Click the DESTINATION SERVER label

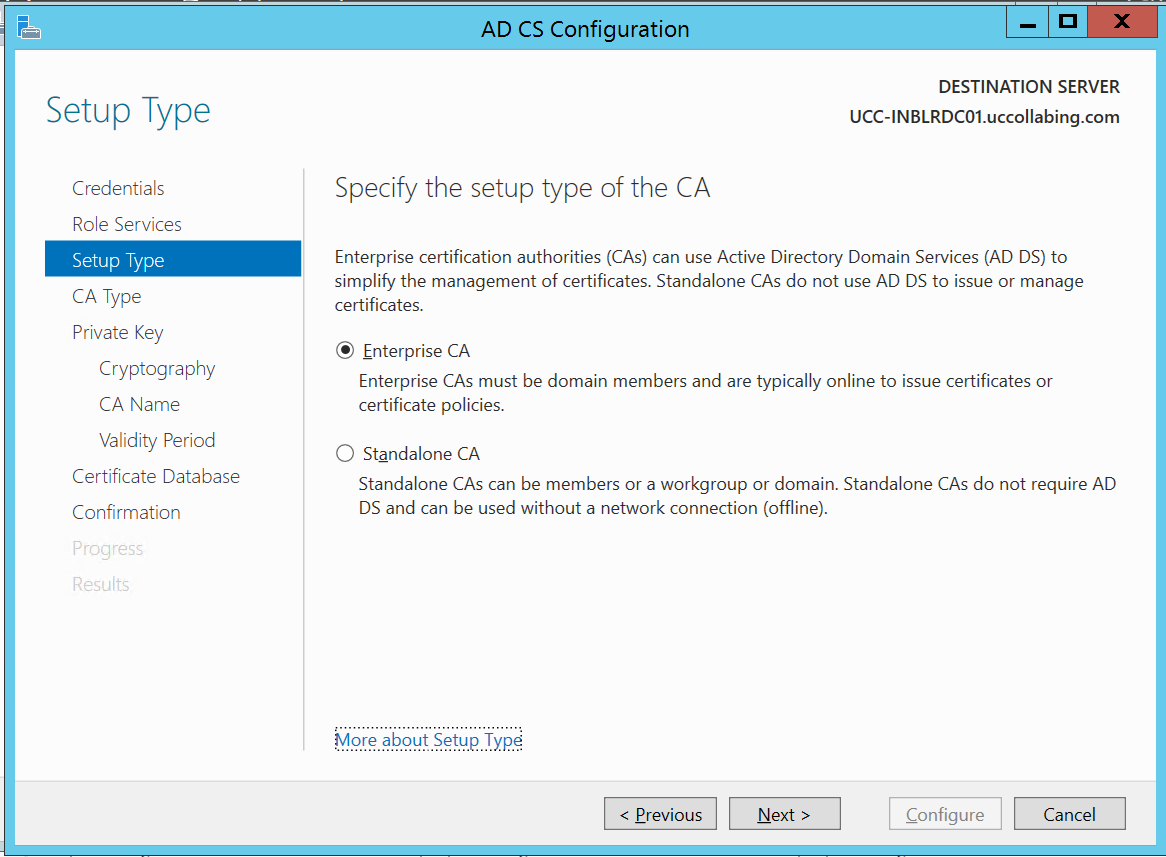point(1029,87)
